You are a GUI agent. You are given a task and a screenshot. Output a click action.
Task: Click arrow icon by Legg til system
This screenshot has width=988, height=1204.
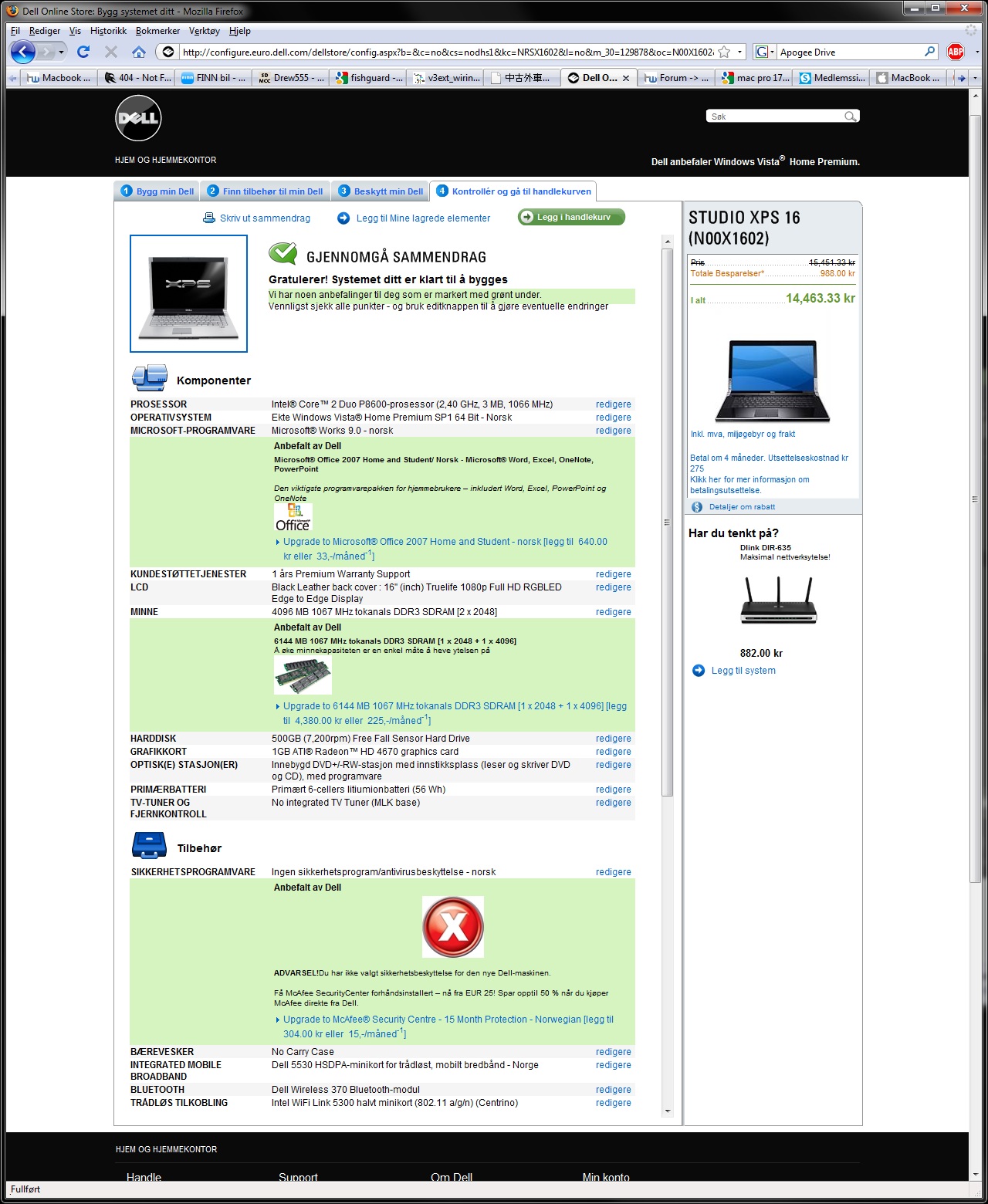(699, 671)
